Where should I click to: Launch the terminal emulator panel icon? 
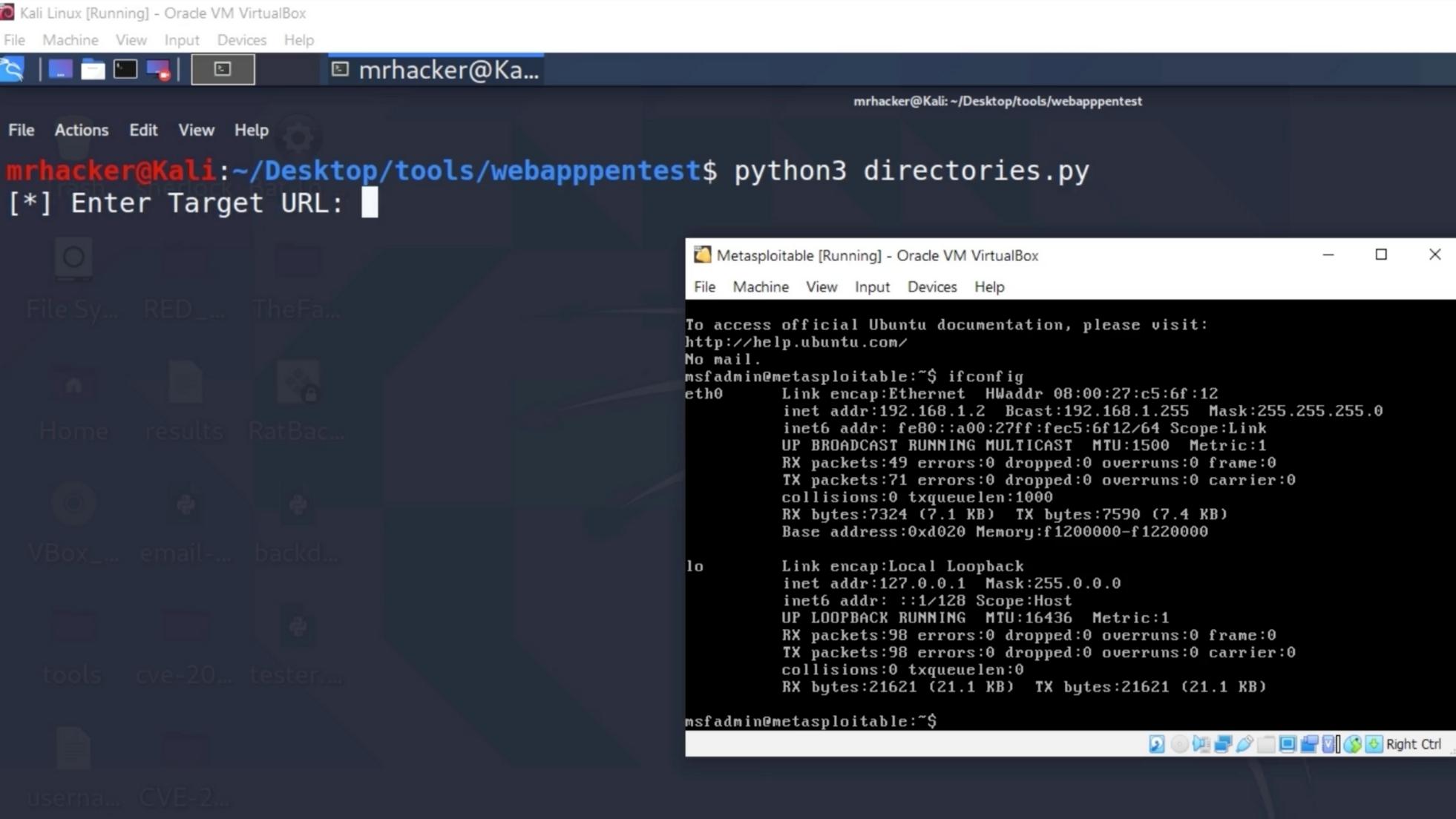pyautogui.click(x=125, y=70)
